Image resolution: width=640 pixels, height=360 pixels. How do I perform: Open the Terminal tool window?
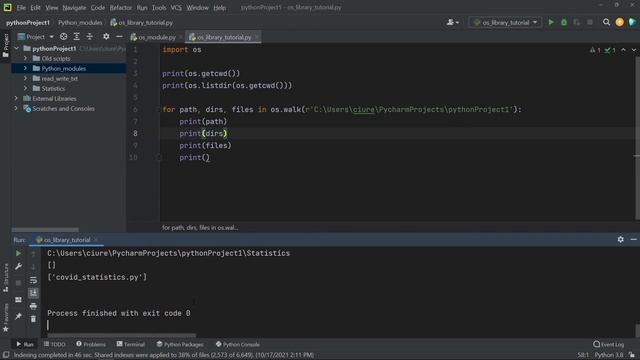pyautogui.click(x=131, y=344)
